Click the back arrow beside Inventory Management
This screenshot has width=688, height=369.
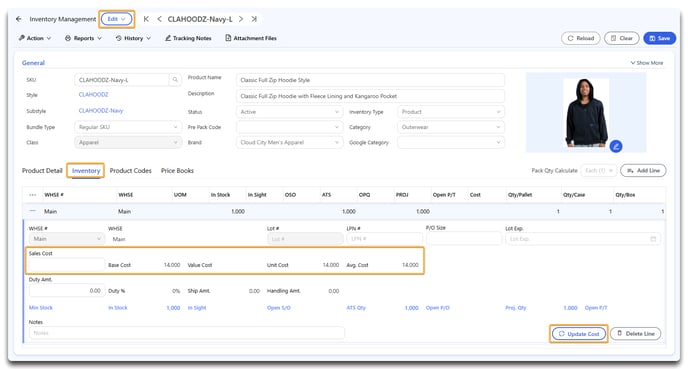tap(18, 19)
